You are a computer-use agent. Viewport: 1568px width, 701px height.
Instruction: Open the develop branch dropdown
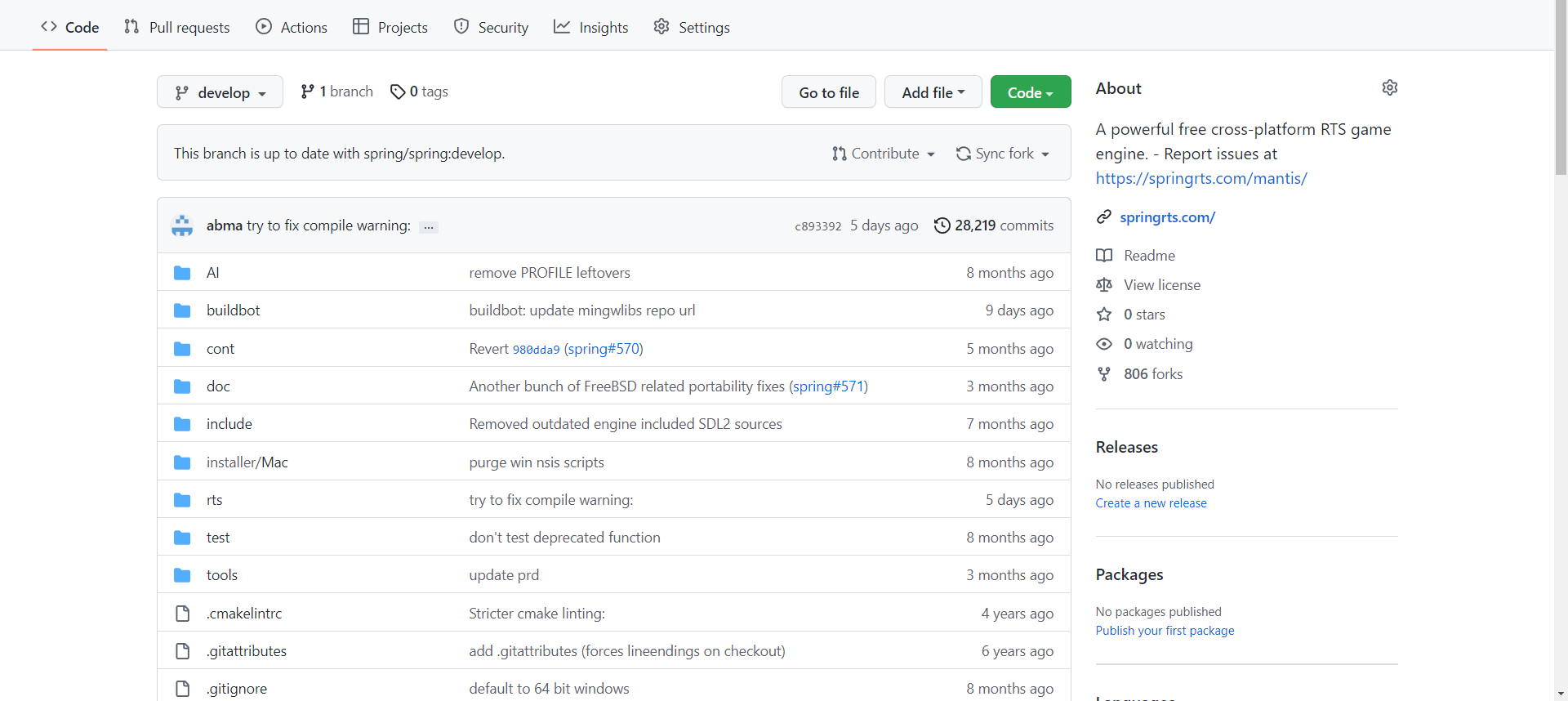(220, 92)
